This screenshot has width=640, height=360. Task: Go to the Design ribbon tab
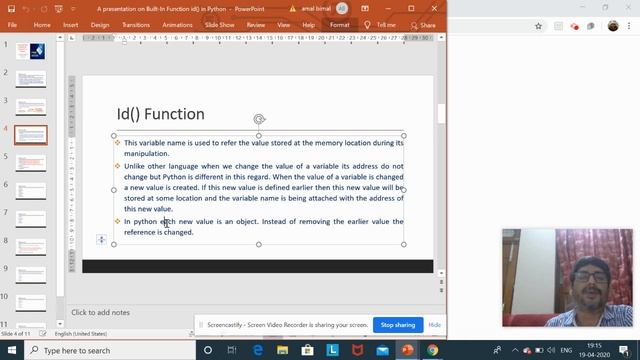[x=100, y=25]
